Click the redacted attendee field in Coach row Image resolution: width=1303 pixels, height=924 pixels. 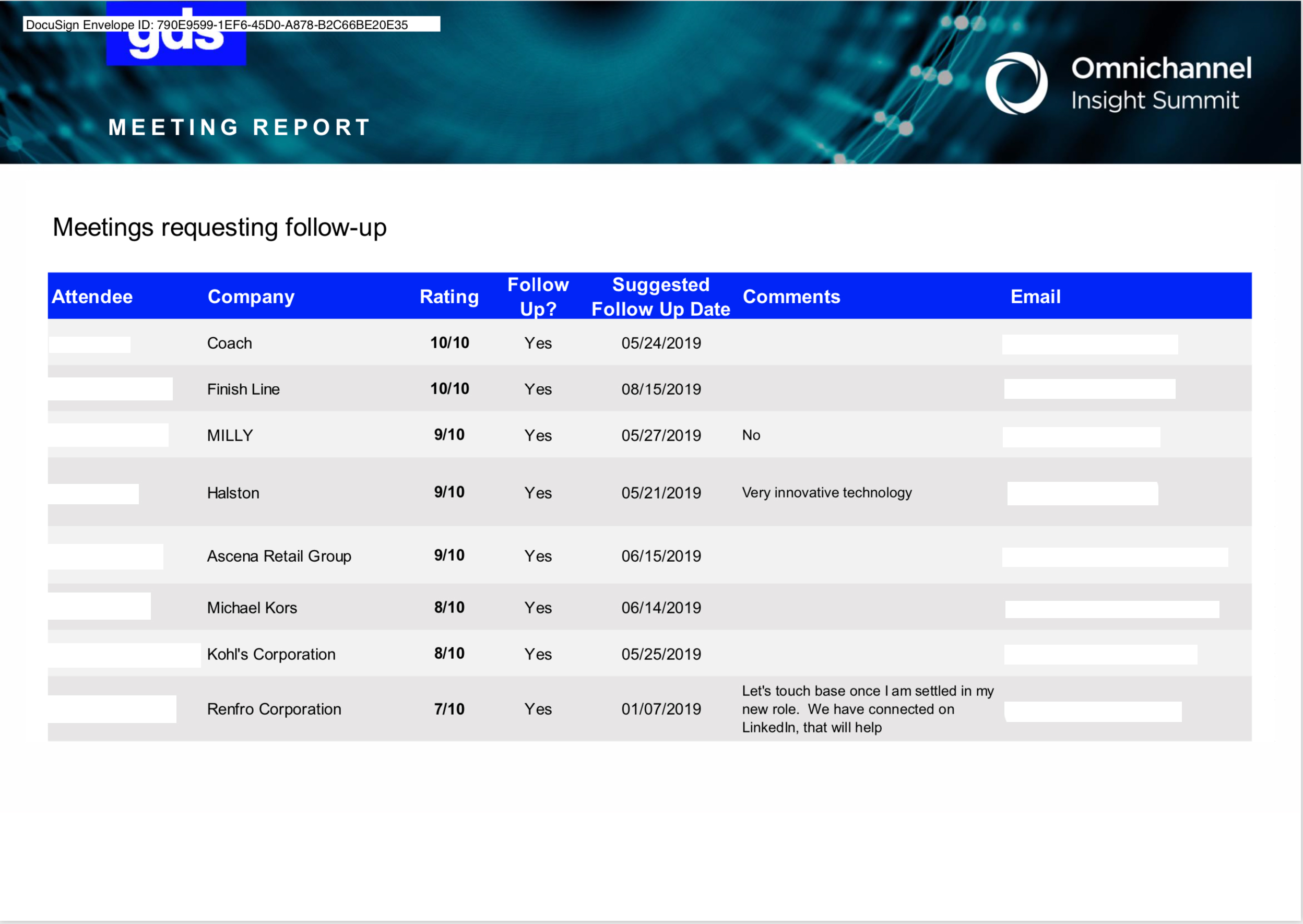tap(90, 345)
